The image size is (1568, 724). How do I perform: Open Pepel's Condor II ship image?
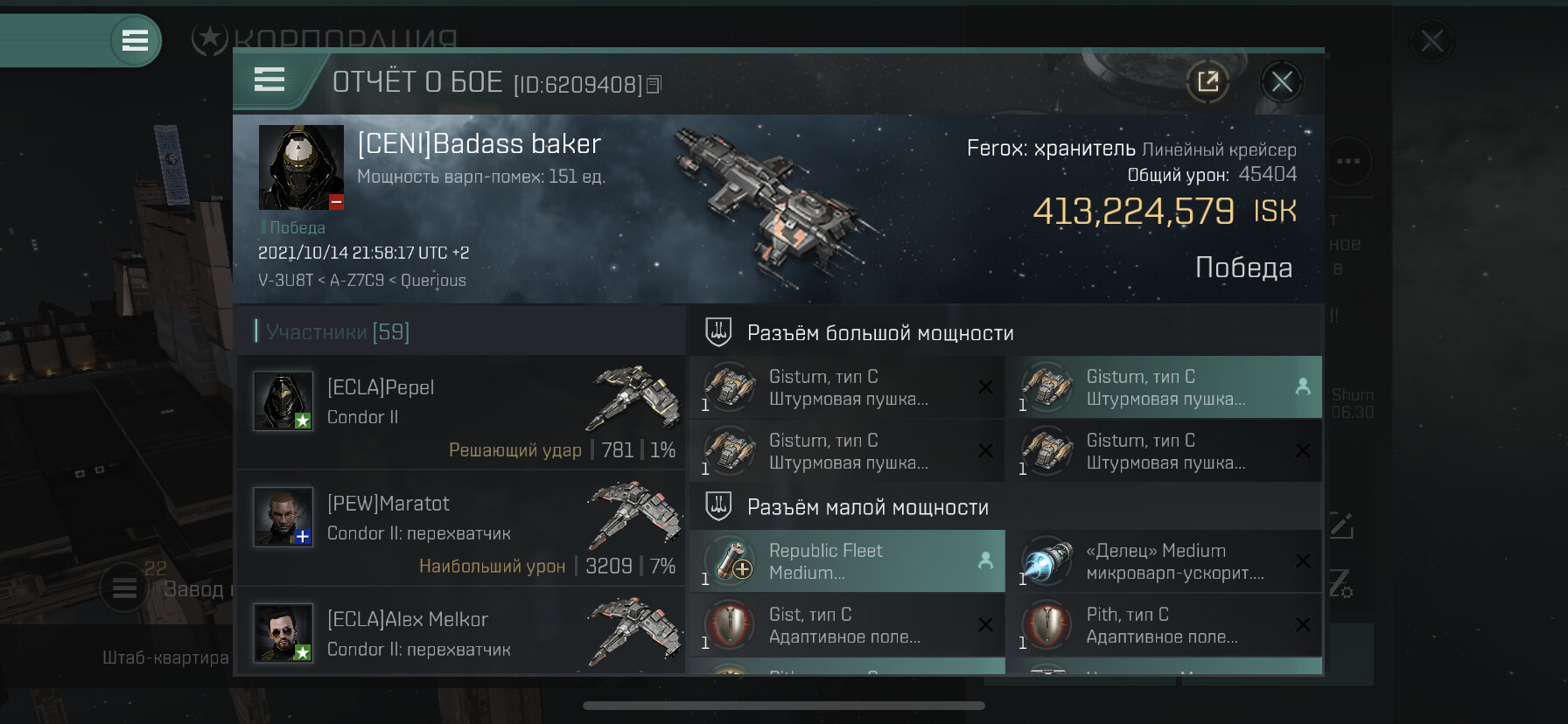636,398
